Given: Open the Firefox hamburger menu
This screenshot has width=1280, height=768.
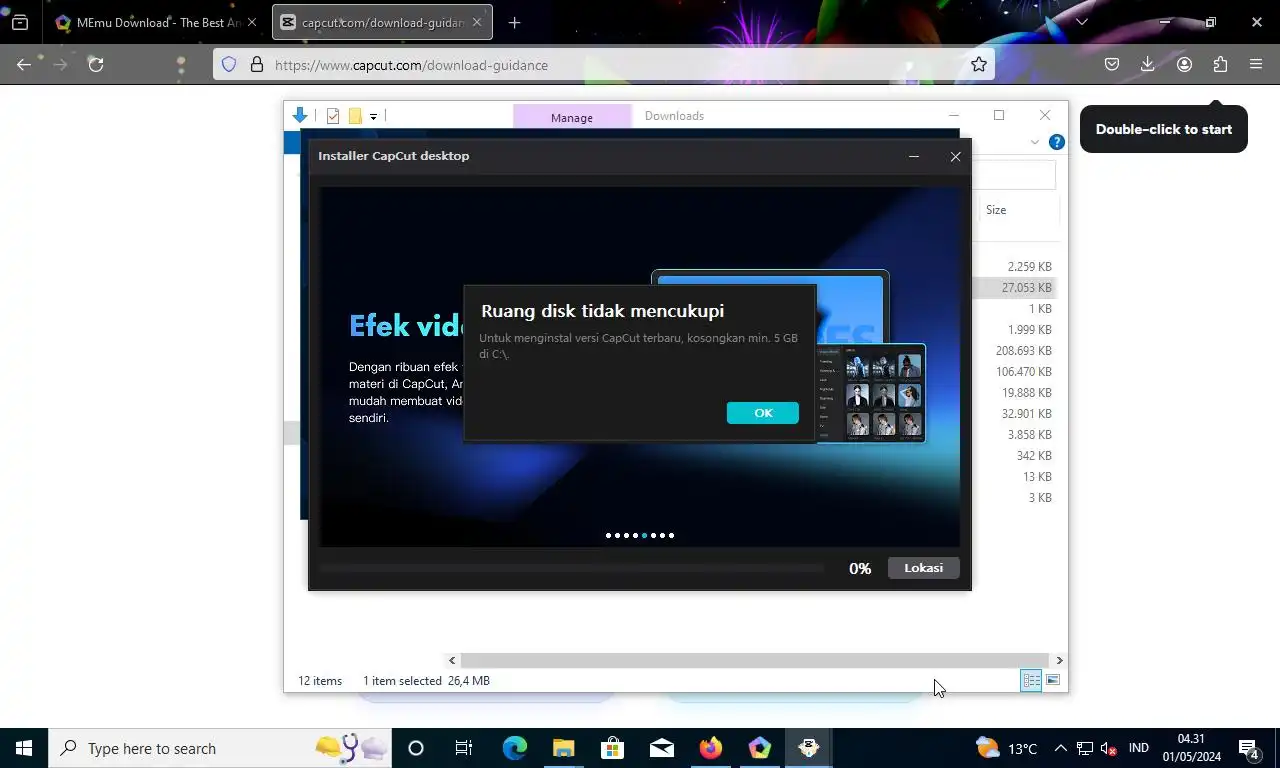Looking at the screenshot, I should [x=1256, y=64].
